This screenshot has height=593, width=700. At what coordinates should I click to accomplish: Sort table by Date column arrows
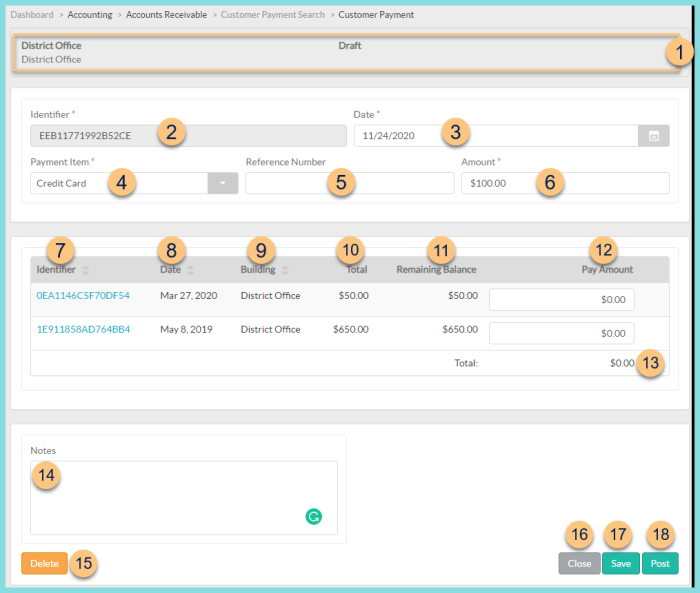tap(191, 270)
